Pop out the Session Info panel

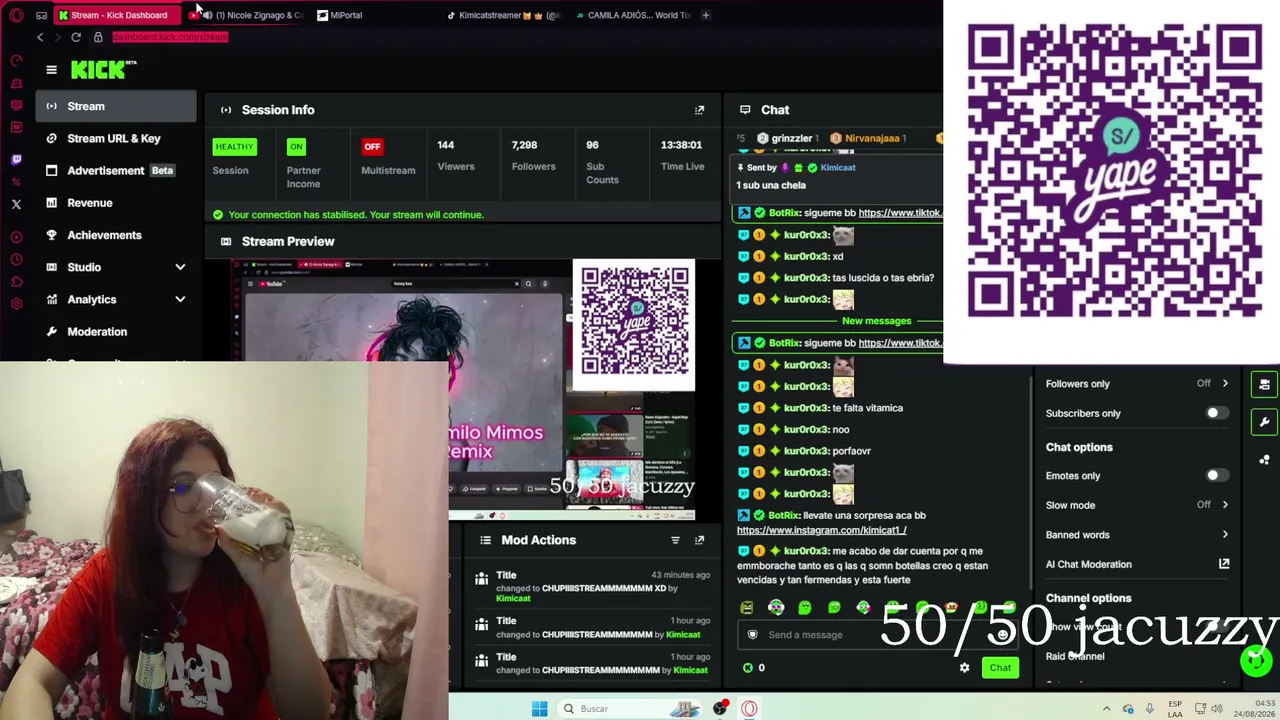pos(700,110)
